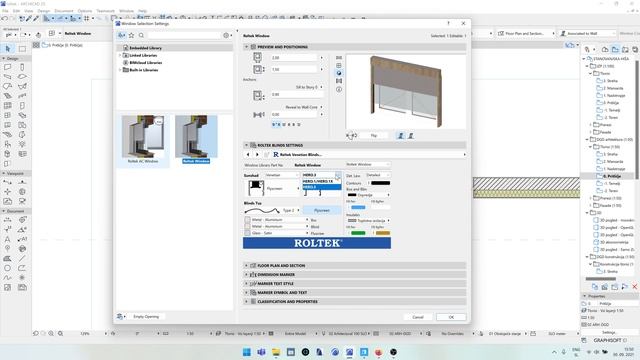
Task: Go to the next Roltek settings page
Action: [x=257, y=155]
